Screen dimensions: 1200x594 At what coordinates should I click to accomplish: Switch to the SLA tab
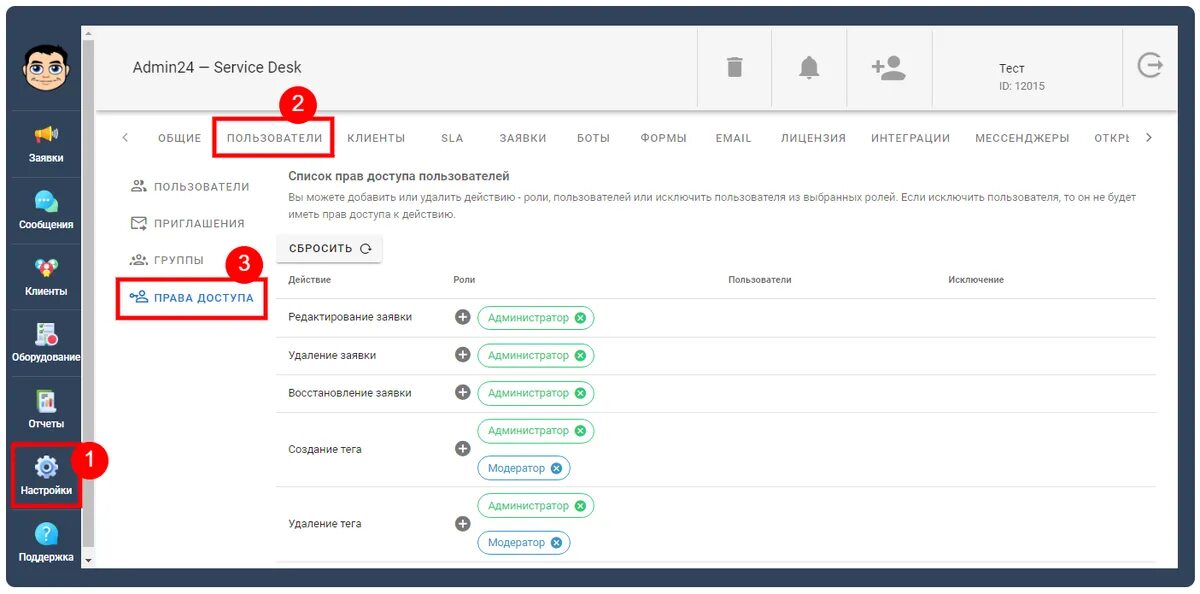452,138
